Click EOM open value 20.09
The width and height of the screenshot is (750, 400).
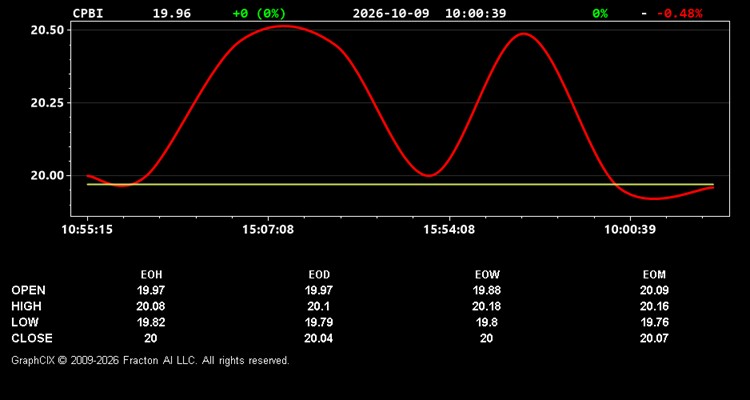click(x=654, y=290)
